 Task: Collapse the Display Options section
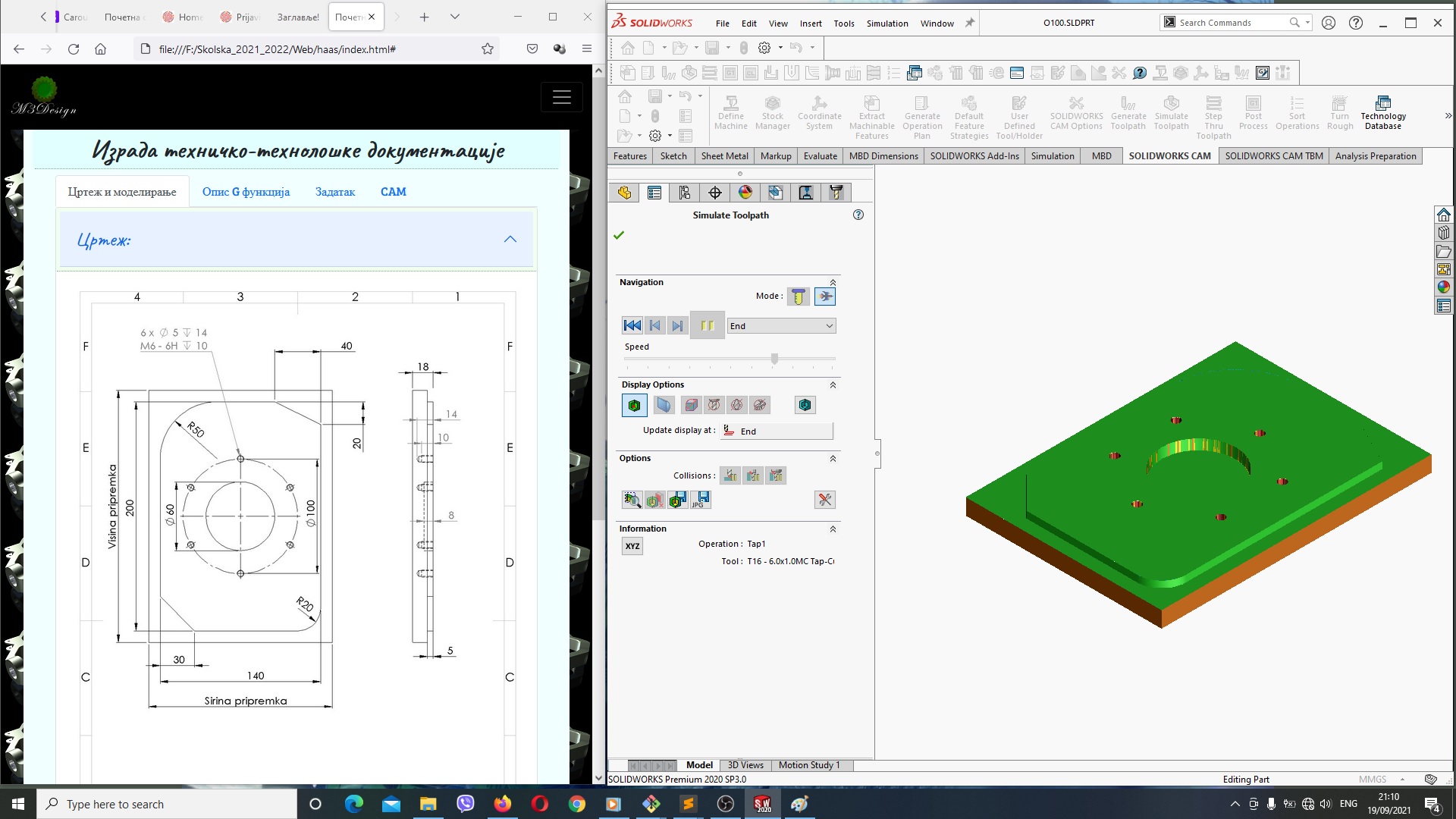click(x=833, y=384)
